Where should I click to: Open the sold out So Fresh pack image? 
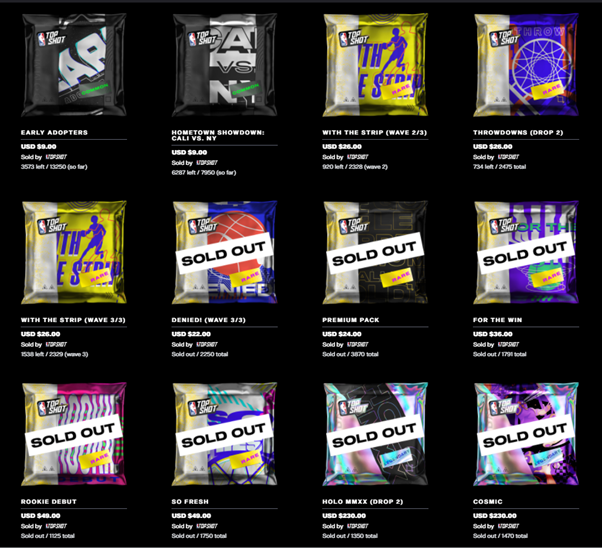[225, 434]
